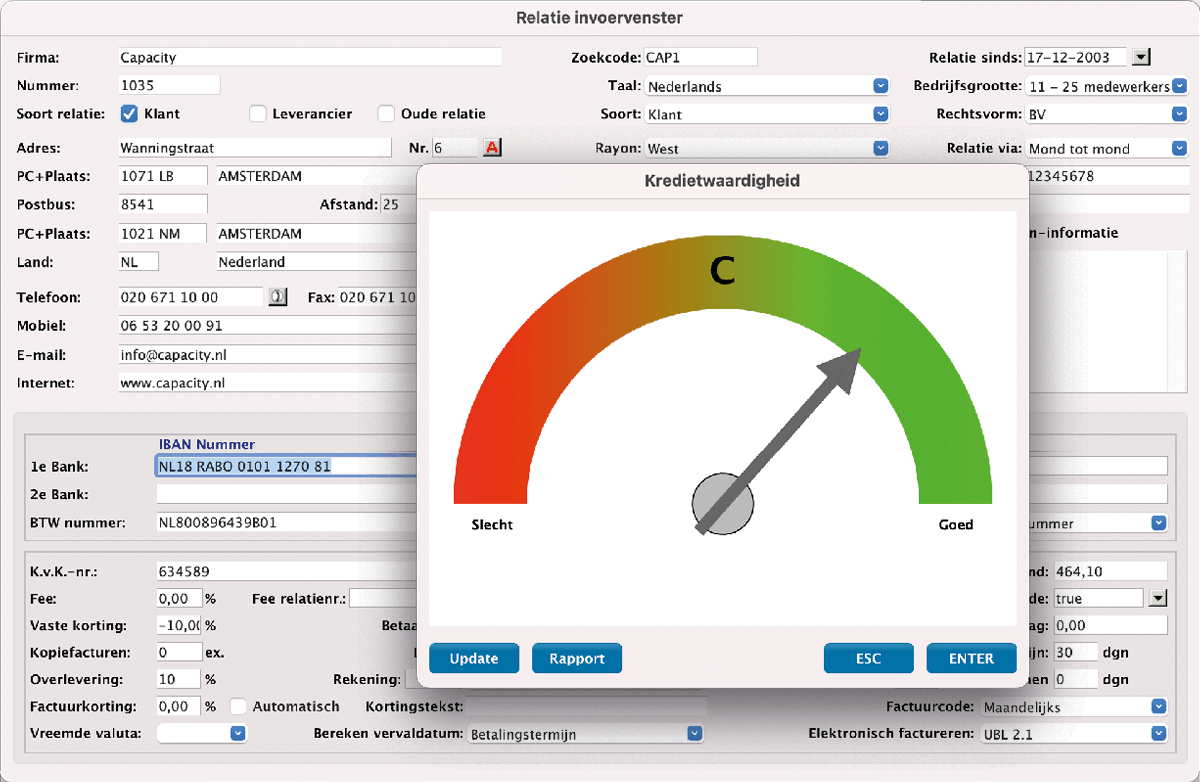Click the Kopiefacturen field showing 0
This screenshot has width=1200, height=782.
click(179, 652)
